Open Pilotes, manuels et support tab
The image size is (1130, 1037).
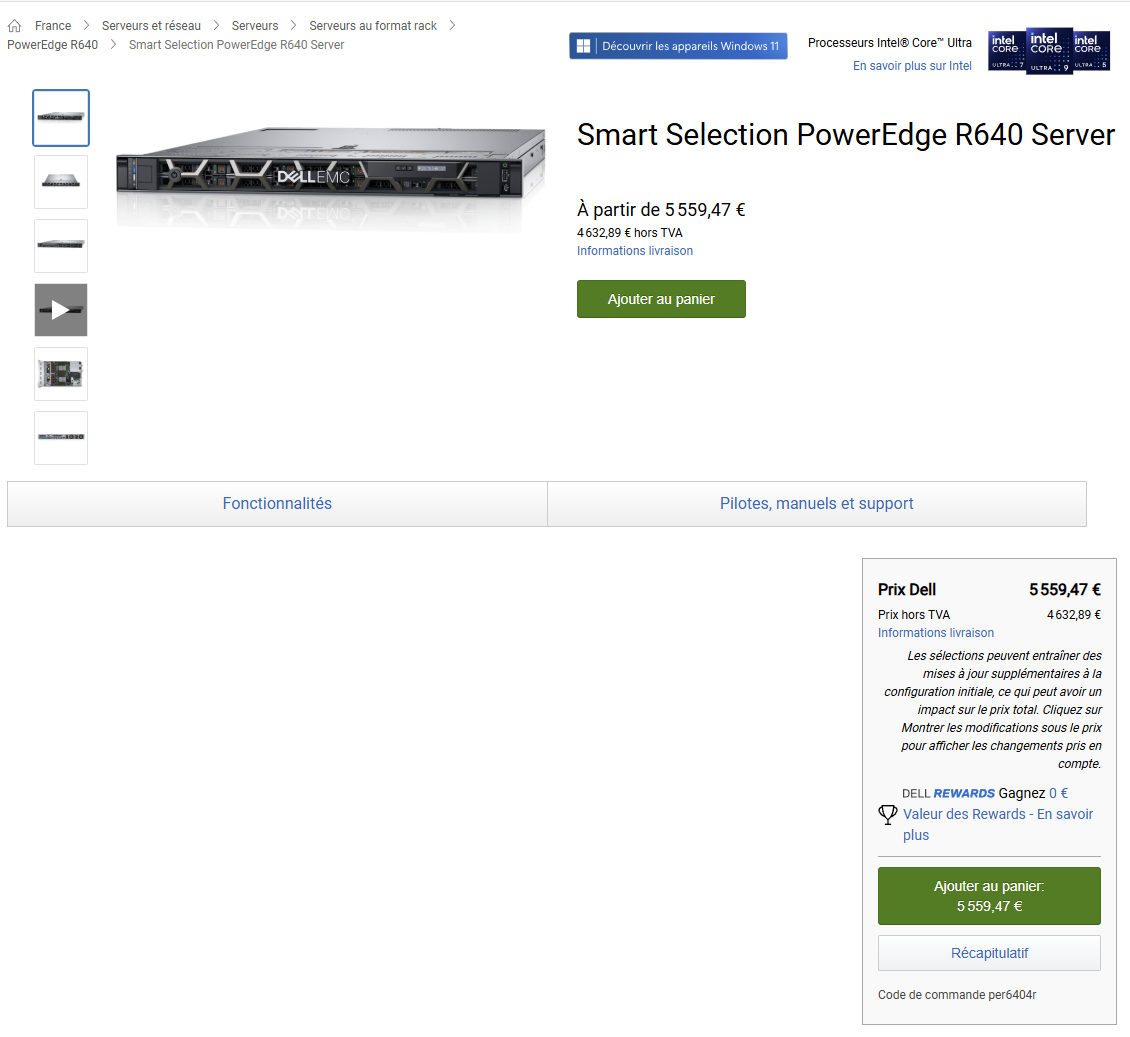pyautogui.click(x=817, y=504)
